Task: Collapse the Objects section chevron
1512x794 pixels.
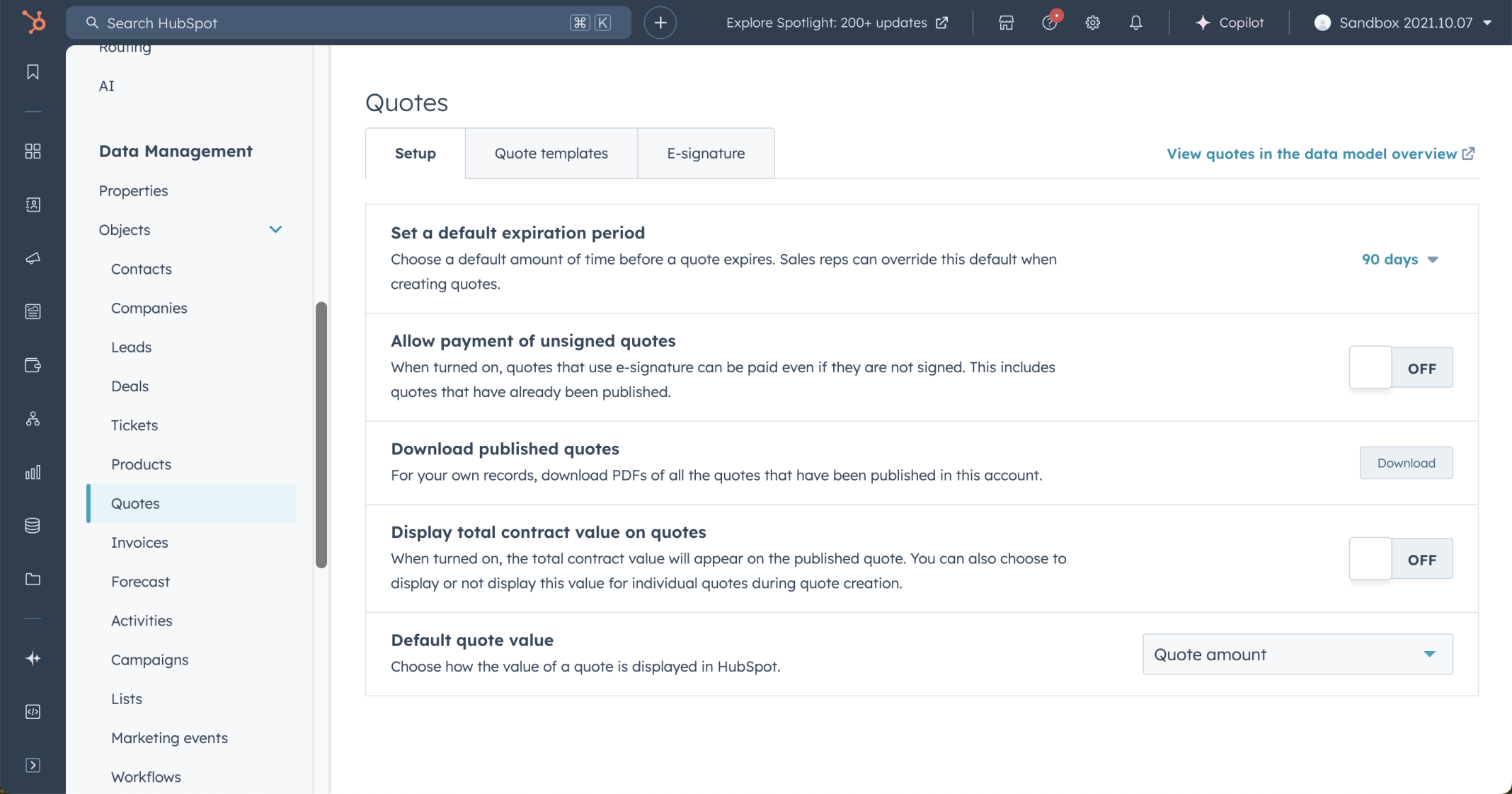Action: pyautogui.click(x=275, y=230)
